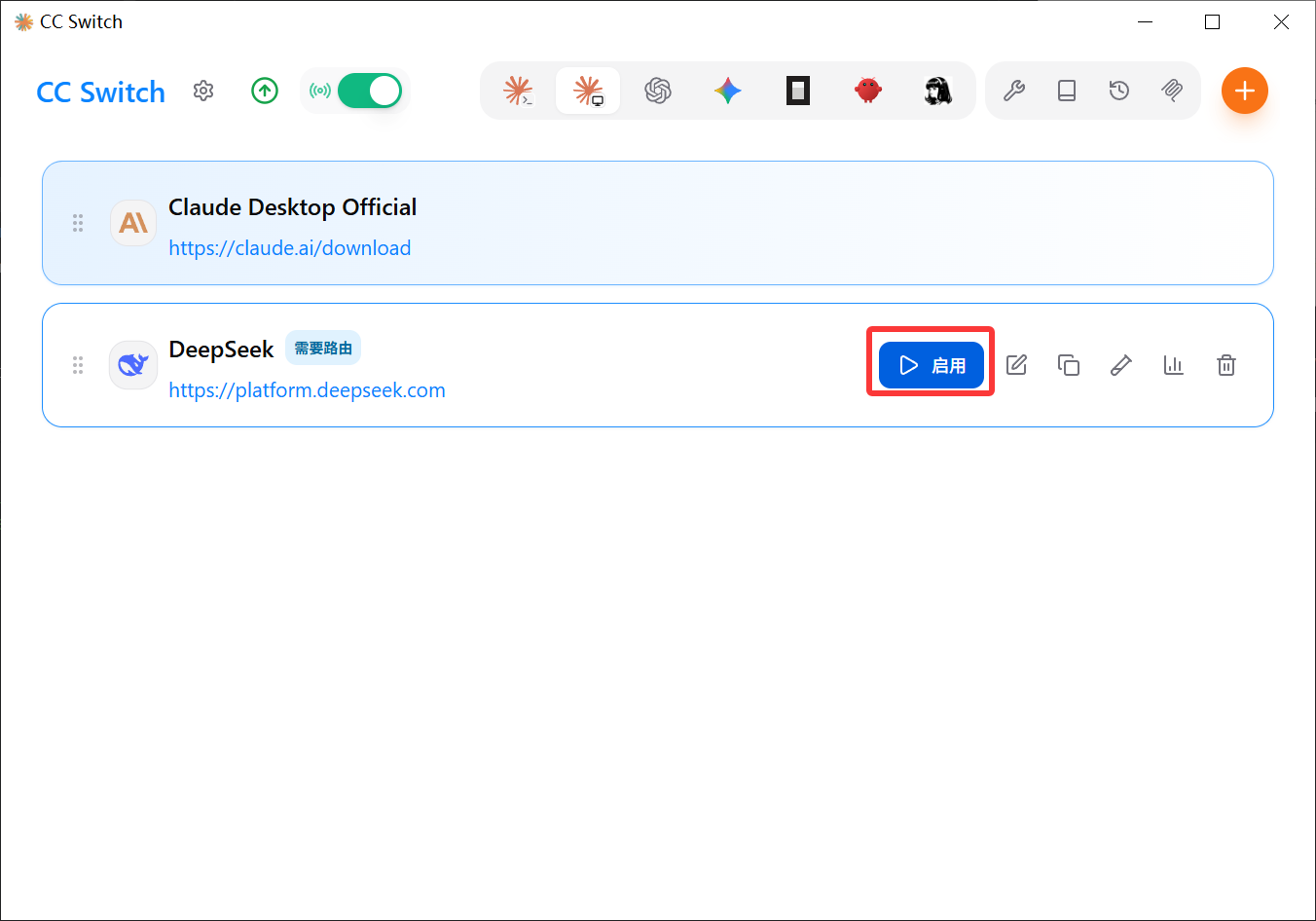The image size is (1316, 921).
Task: Select the black square app tab
Action: point(798,91)
